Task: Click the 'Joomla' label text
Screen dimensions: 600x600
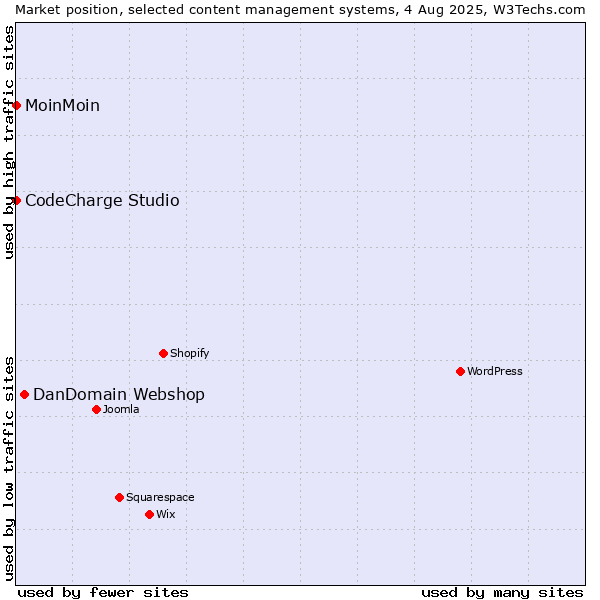Action: click(x=121, y=409)
